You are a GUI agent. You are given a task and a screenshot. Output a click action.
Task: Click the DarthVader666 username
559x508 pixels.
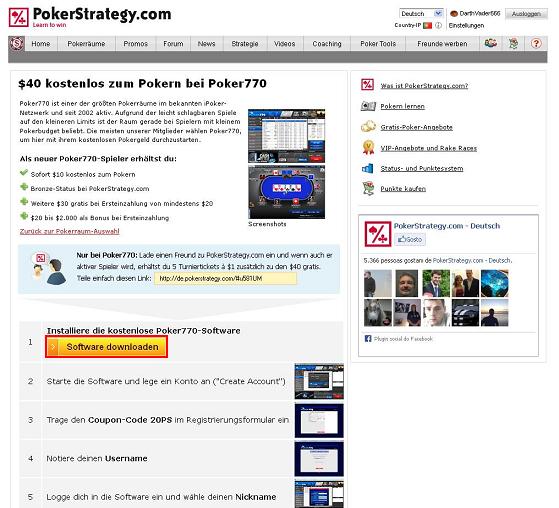pos(479,14)
